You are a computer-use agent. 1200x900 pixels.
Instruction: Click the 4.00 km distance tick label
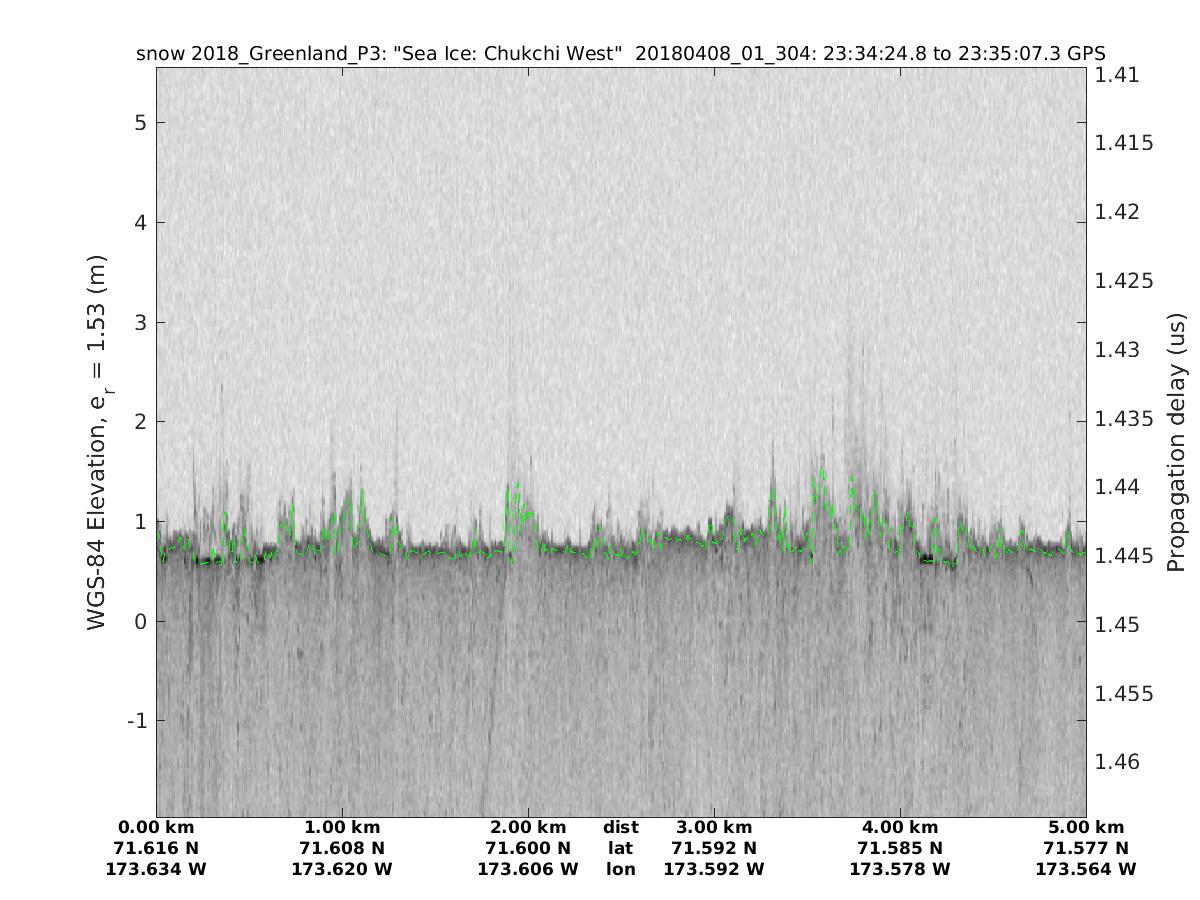(x=900, y=827)
